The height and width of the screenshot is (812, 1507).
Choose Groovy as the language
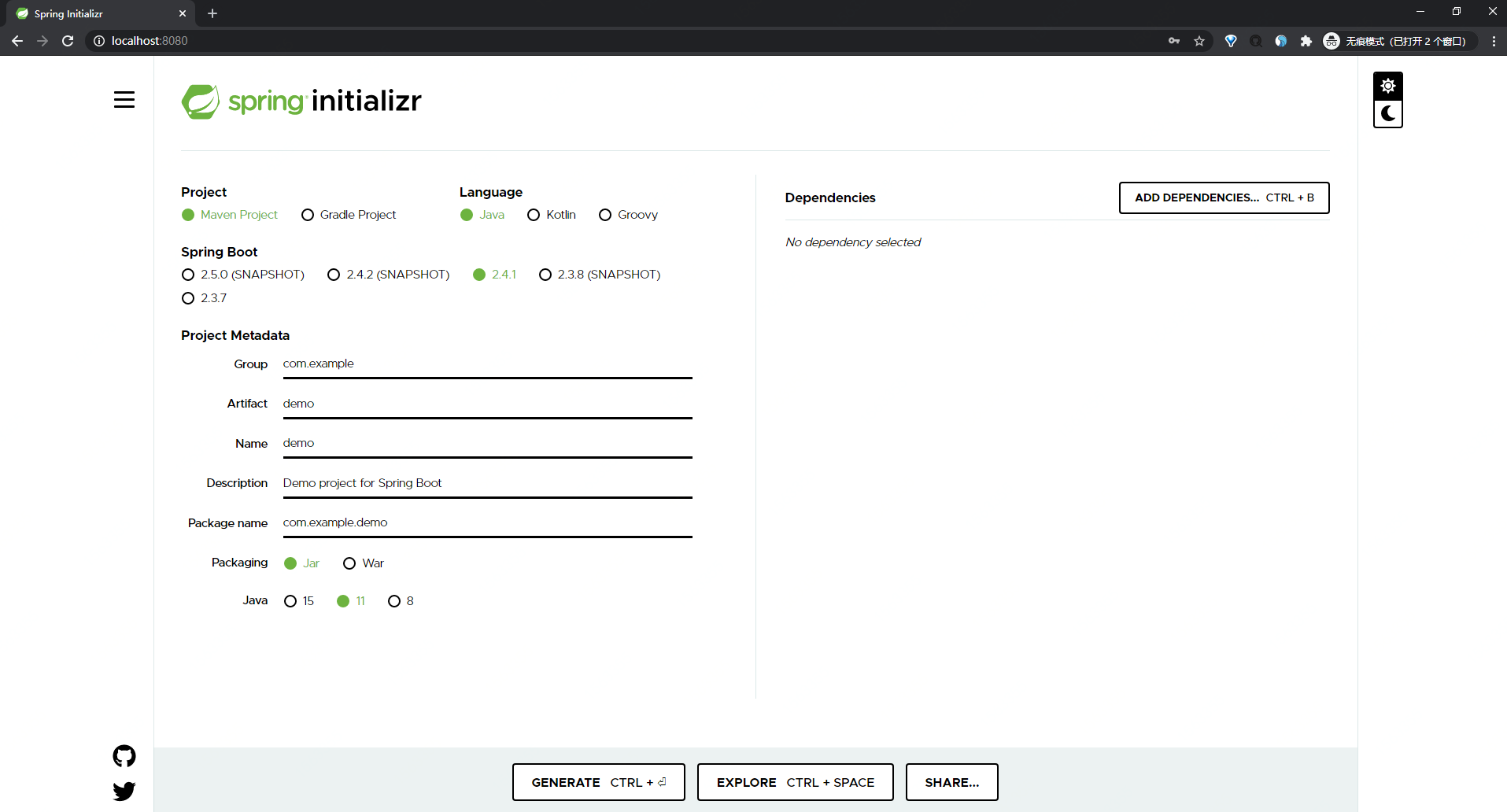pyautogui.click(x=628, y=215)
